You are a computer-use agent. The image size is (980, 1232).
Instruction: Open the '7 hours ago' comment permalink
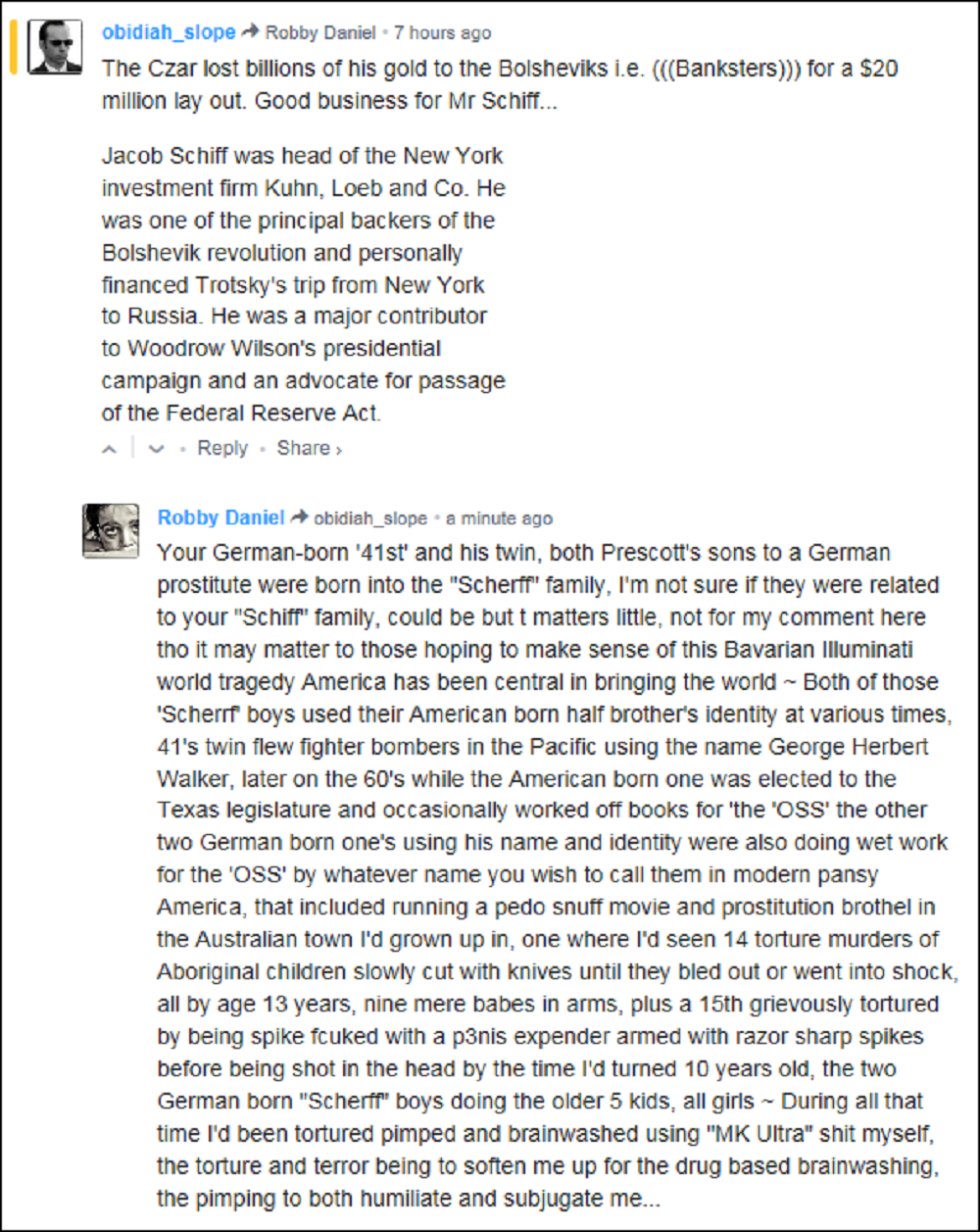click(x=442, y=33)
